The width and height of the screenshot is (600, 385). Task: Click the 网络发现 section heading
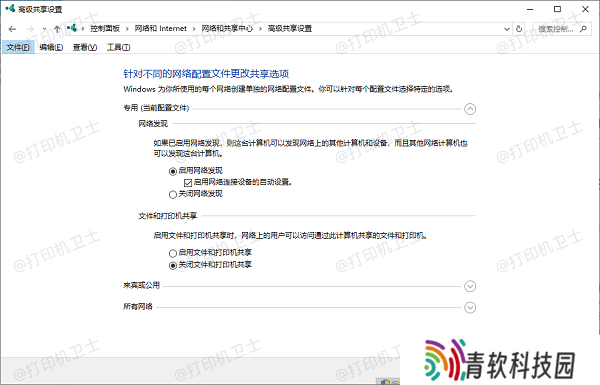tap(153, 124)
